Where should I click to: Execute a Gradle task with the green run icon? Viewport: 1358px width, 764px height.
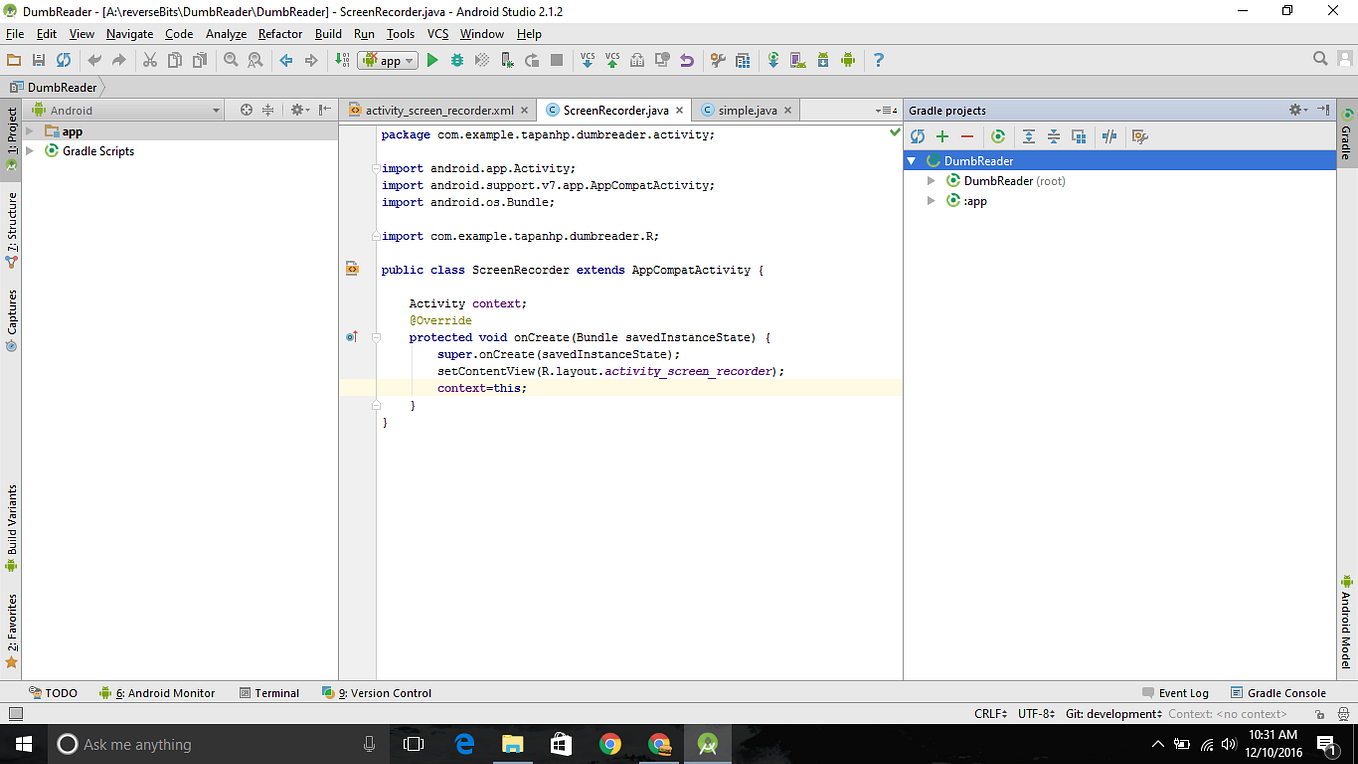(998, 136)
